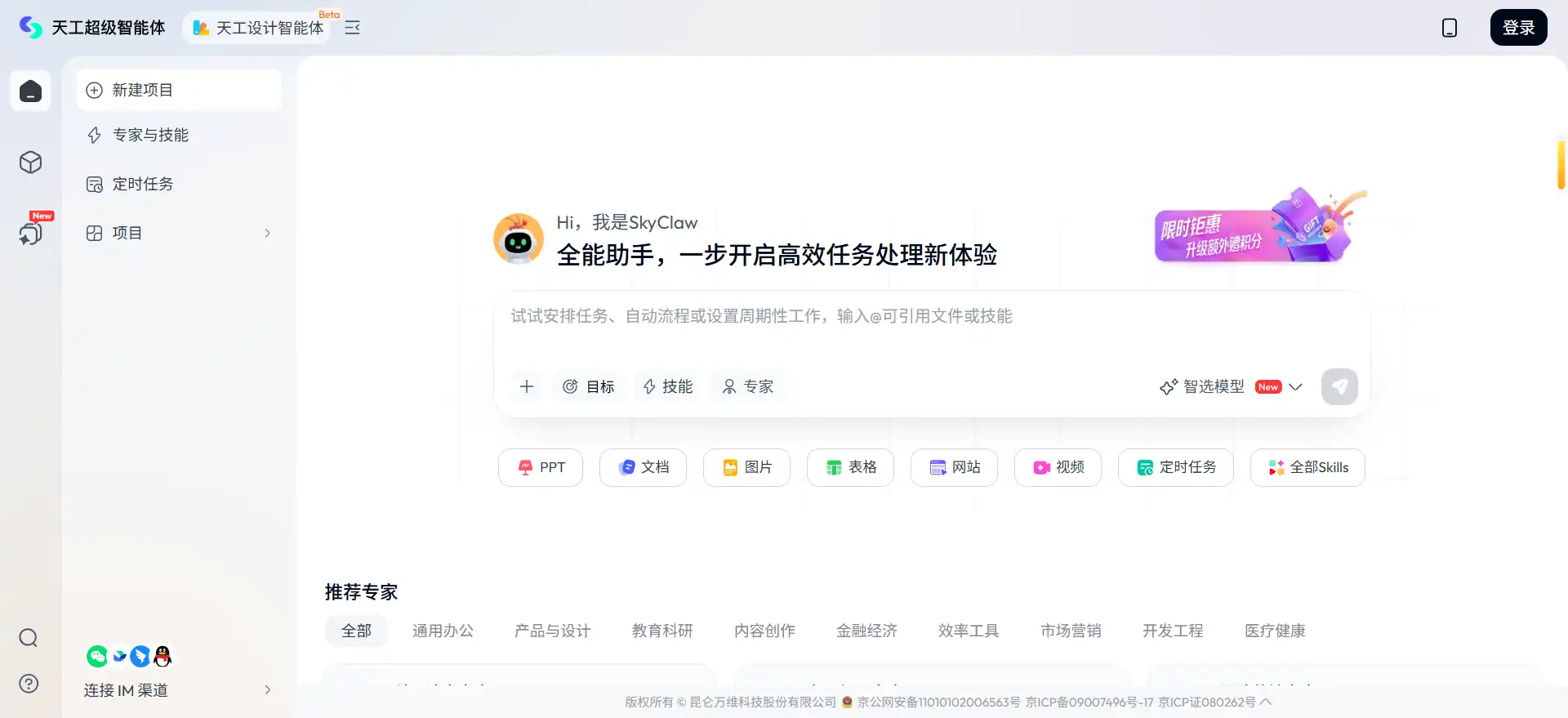Click the send paper-plane button

[1339, 386]
